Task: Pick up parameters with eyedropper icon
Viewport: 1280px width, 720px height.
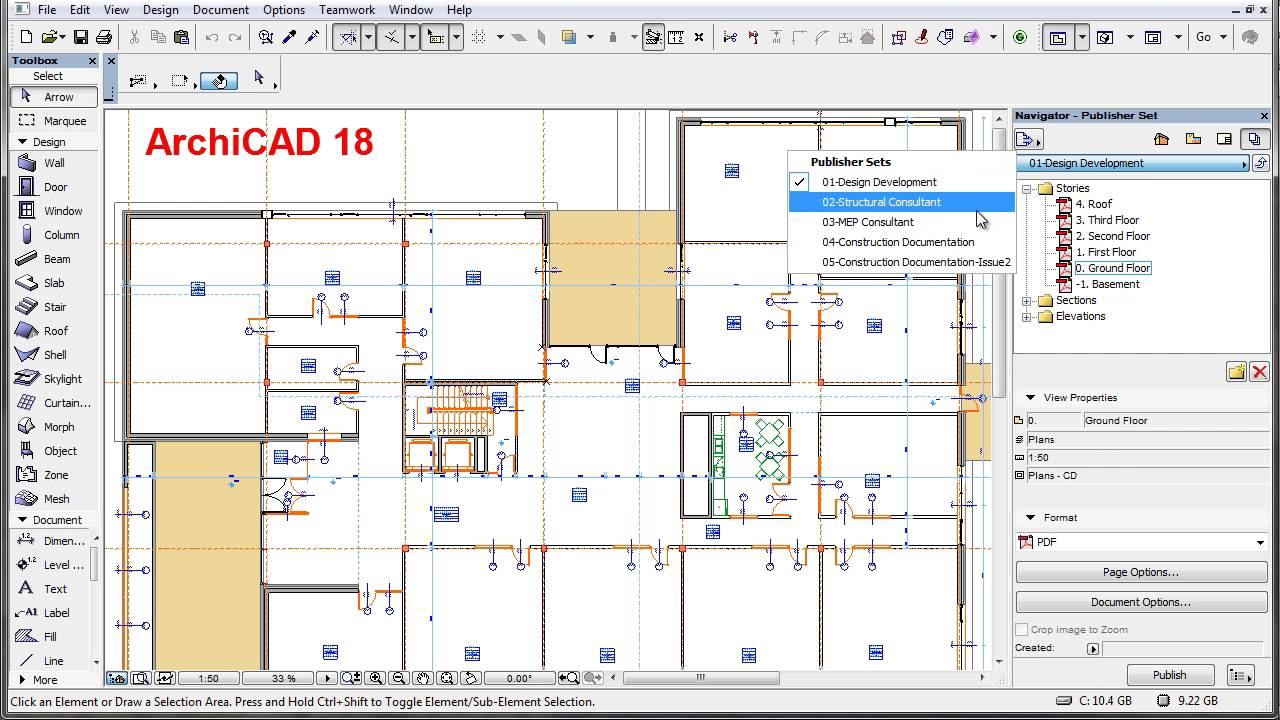Action: [289, 37]
